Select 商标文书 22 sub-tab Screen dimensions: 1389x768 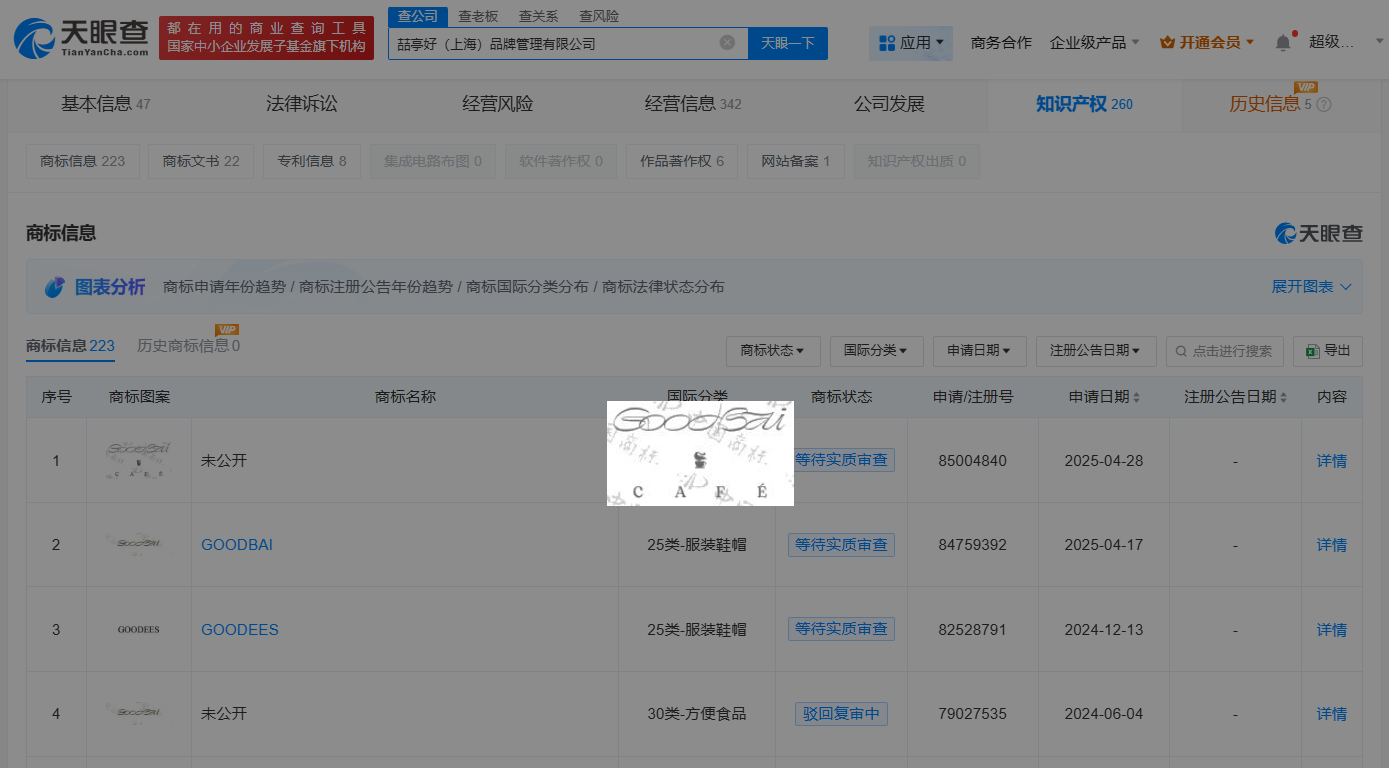[x=201, y=161]
